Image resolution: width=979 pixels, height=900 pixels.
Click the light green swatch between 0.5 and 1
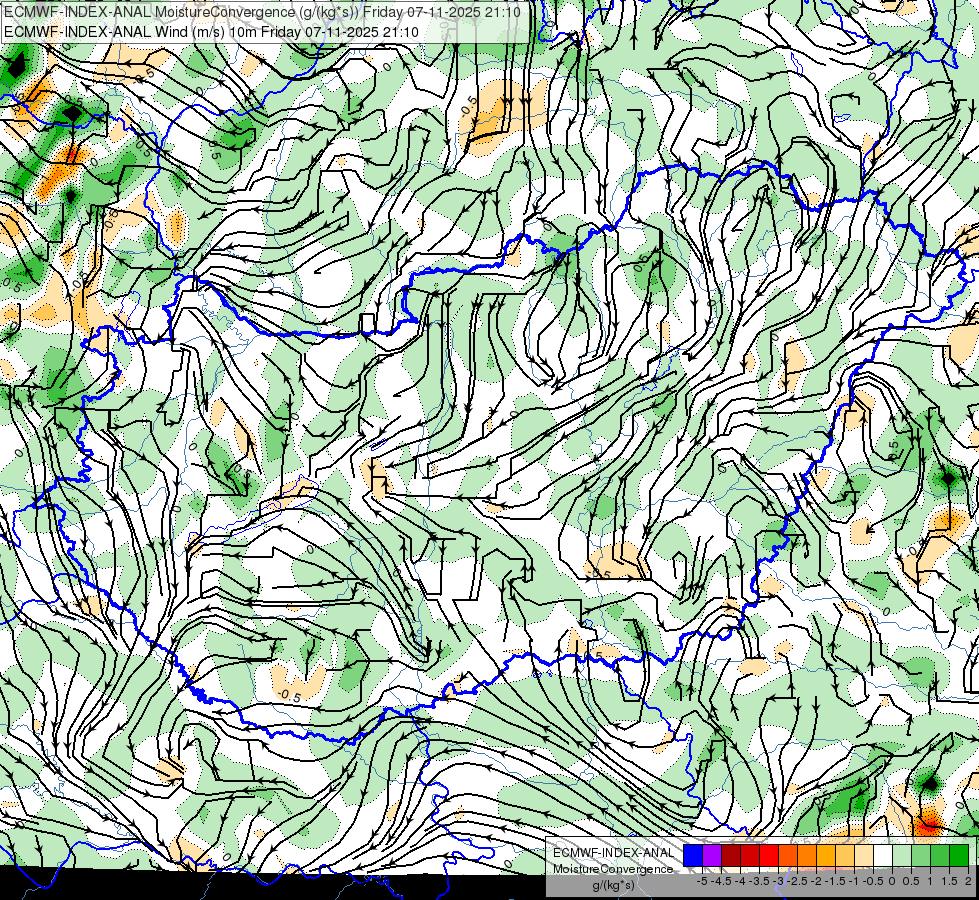tap(921, 856)
